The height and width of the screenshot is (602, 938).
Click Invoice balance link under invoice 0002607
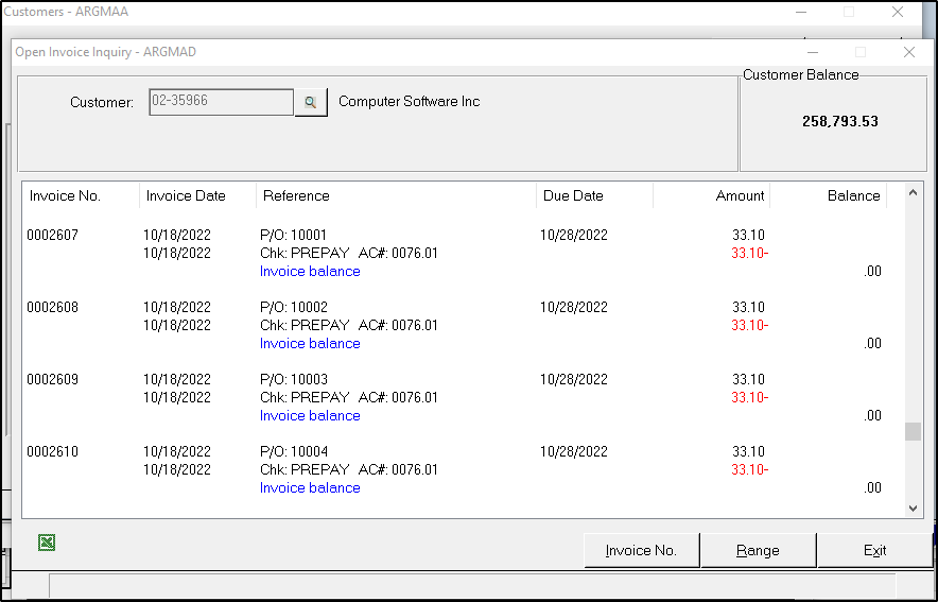point(310,271)
